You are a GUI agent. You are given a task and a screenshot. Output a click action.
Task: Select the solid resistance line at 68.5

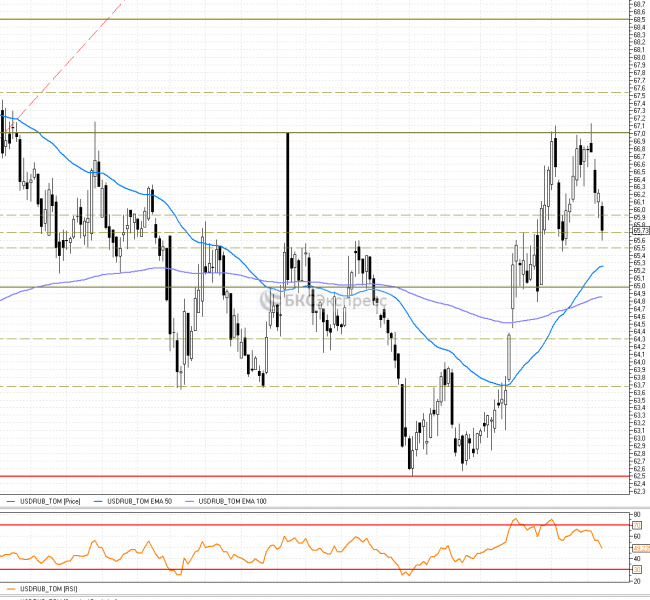point(300,19)
